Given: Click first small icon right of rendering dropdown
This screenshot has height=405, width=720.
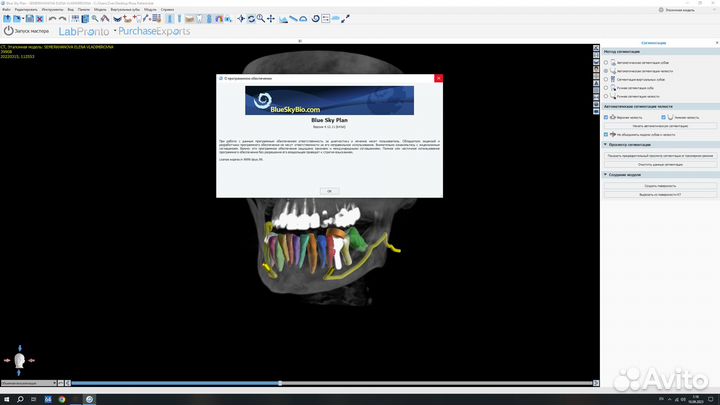Looking at the screenshot, I should click(x=61, y=383).
